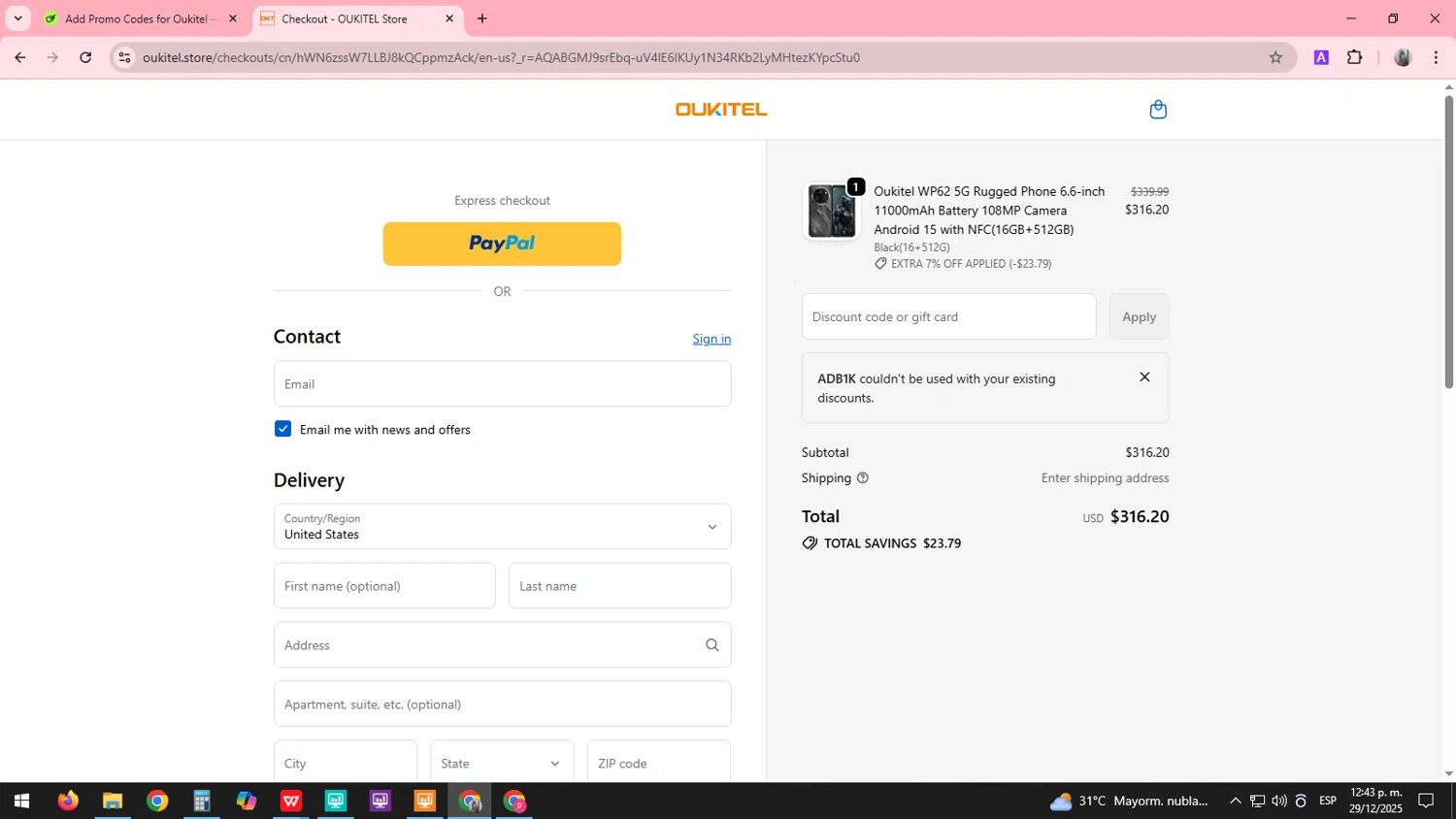Image resolution: width=1456 pixels, height=819 pixels.
Task: Open the Windows Start menu
Action: pyautogui.click(x=21, y=802)
